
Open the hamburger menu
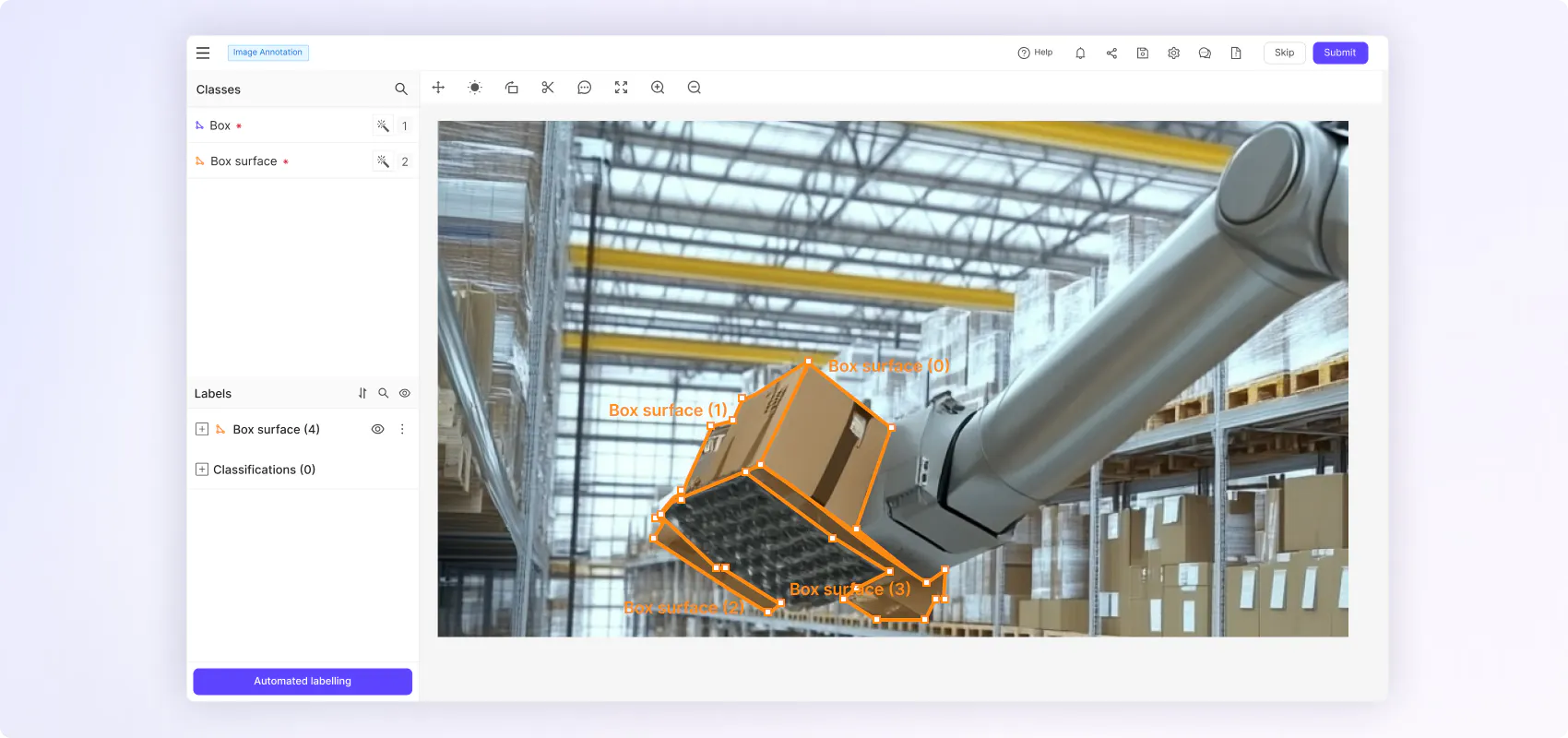point(203,54)
